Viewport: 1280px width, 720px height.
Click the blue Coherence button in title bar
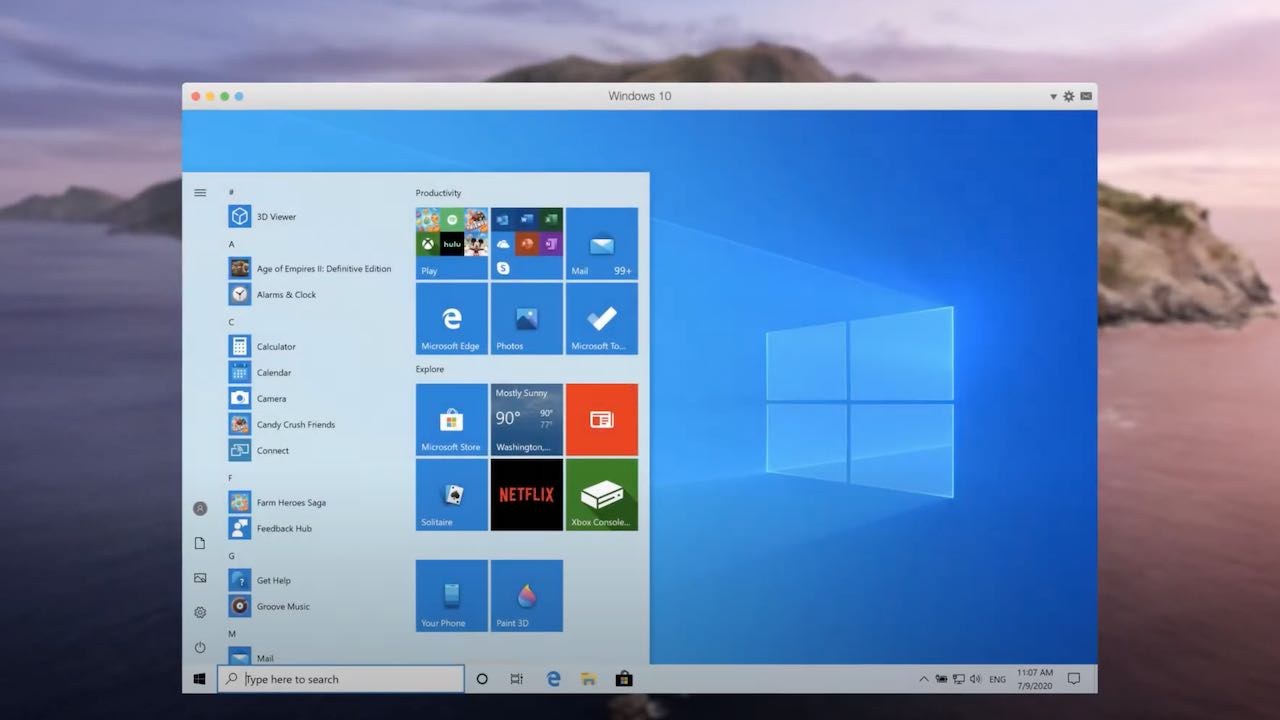coord(239,96)
